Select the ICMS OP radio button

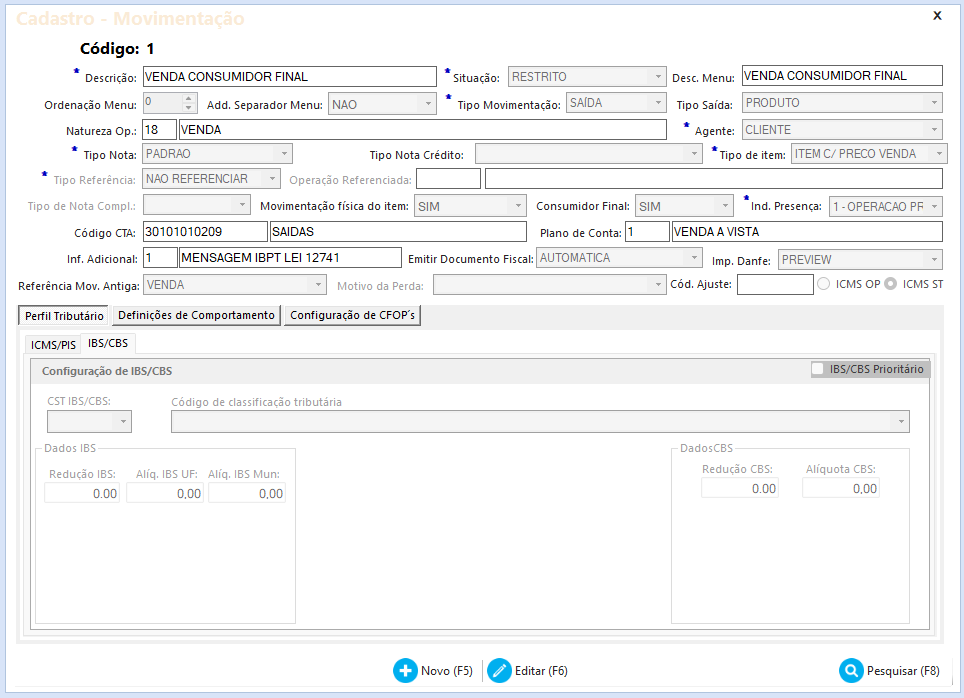tap(825, 284)
